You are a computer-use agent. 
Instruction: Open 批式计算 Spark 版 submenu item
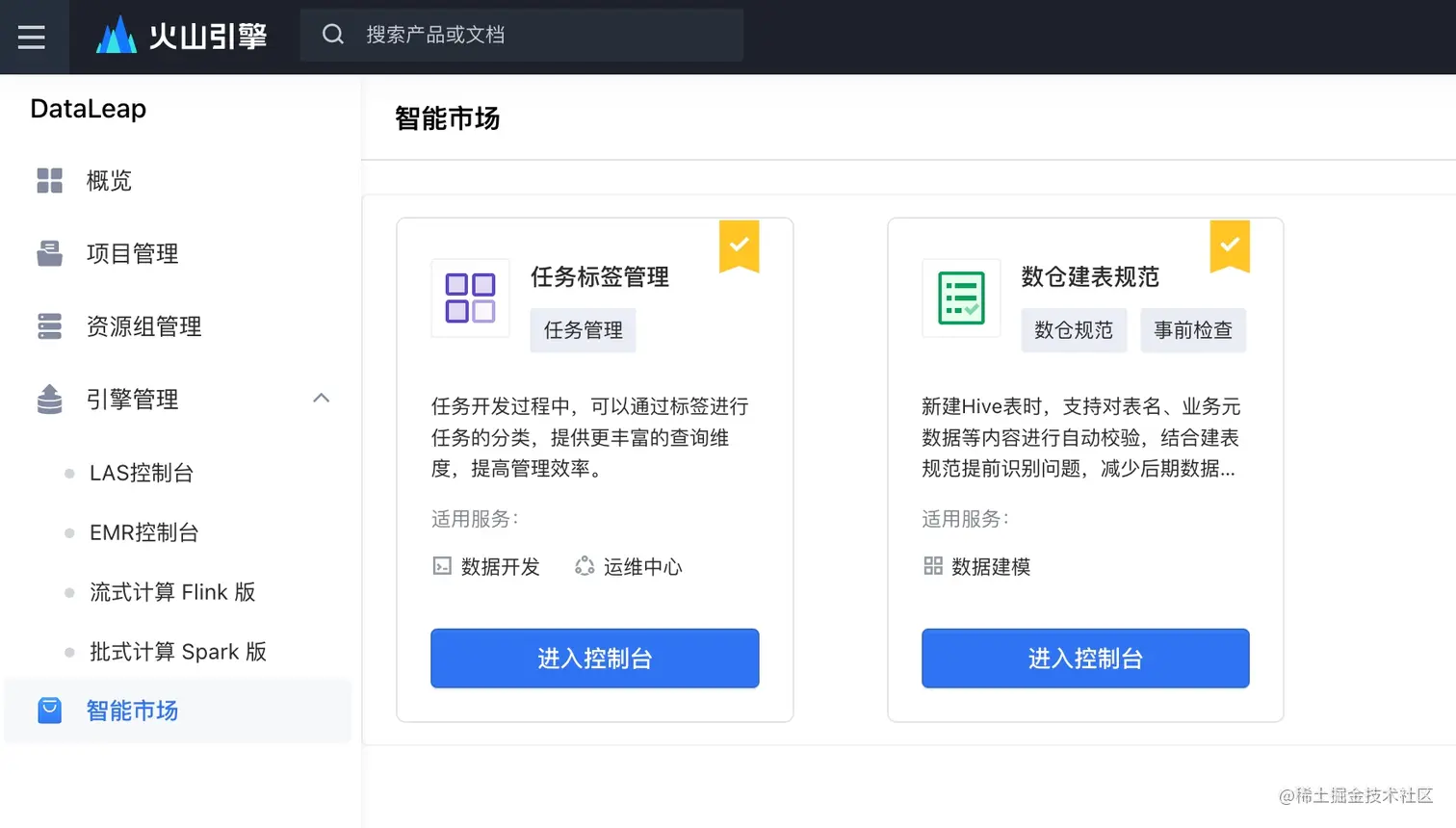tap(178, 652)
